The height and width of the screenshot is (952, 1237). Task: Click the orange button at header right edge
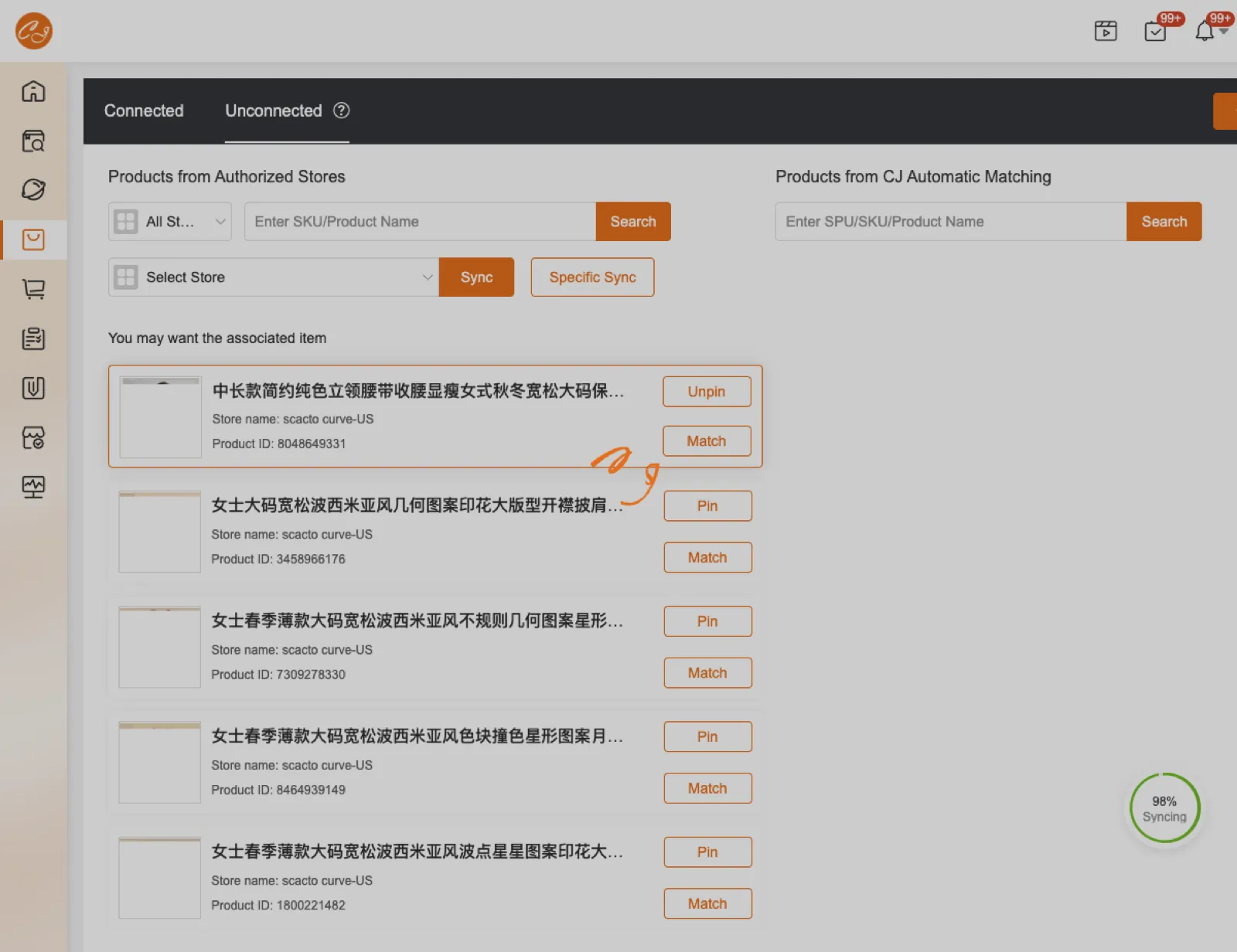(1225, 111)
